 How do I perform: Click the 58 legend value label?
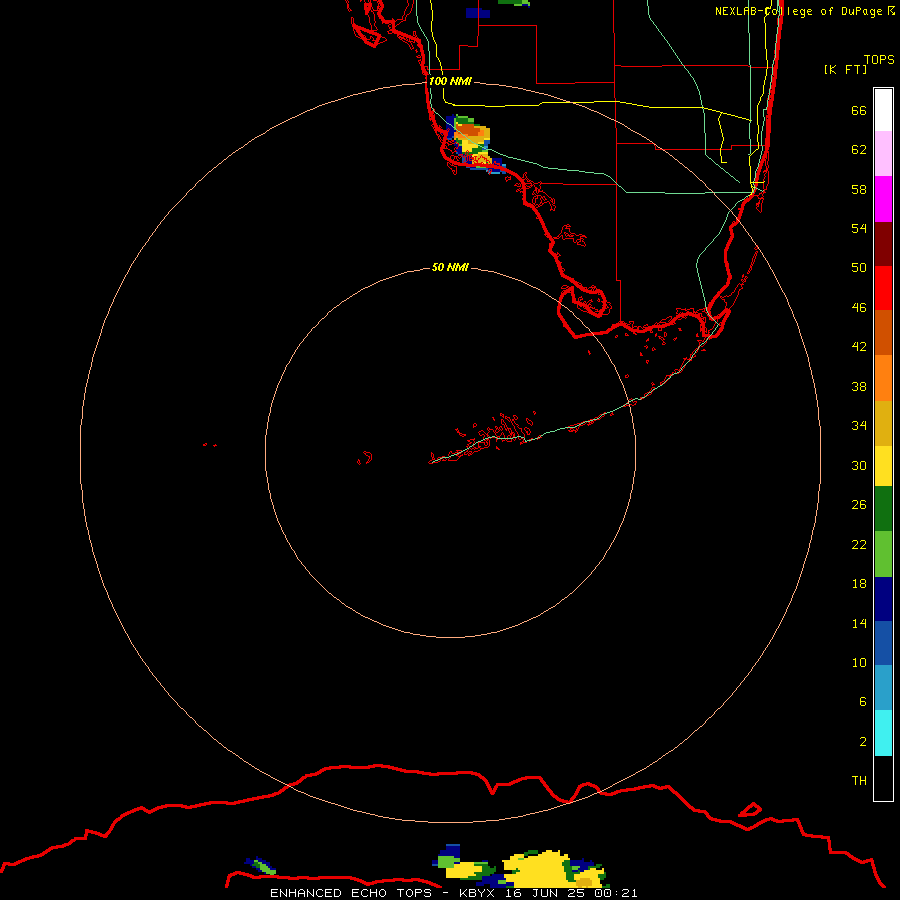859,189
